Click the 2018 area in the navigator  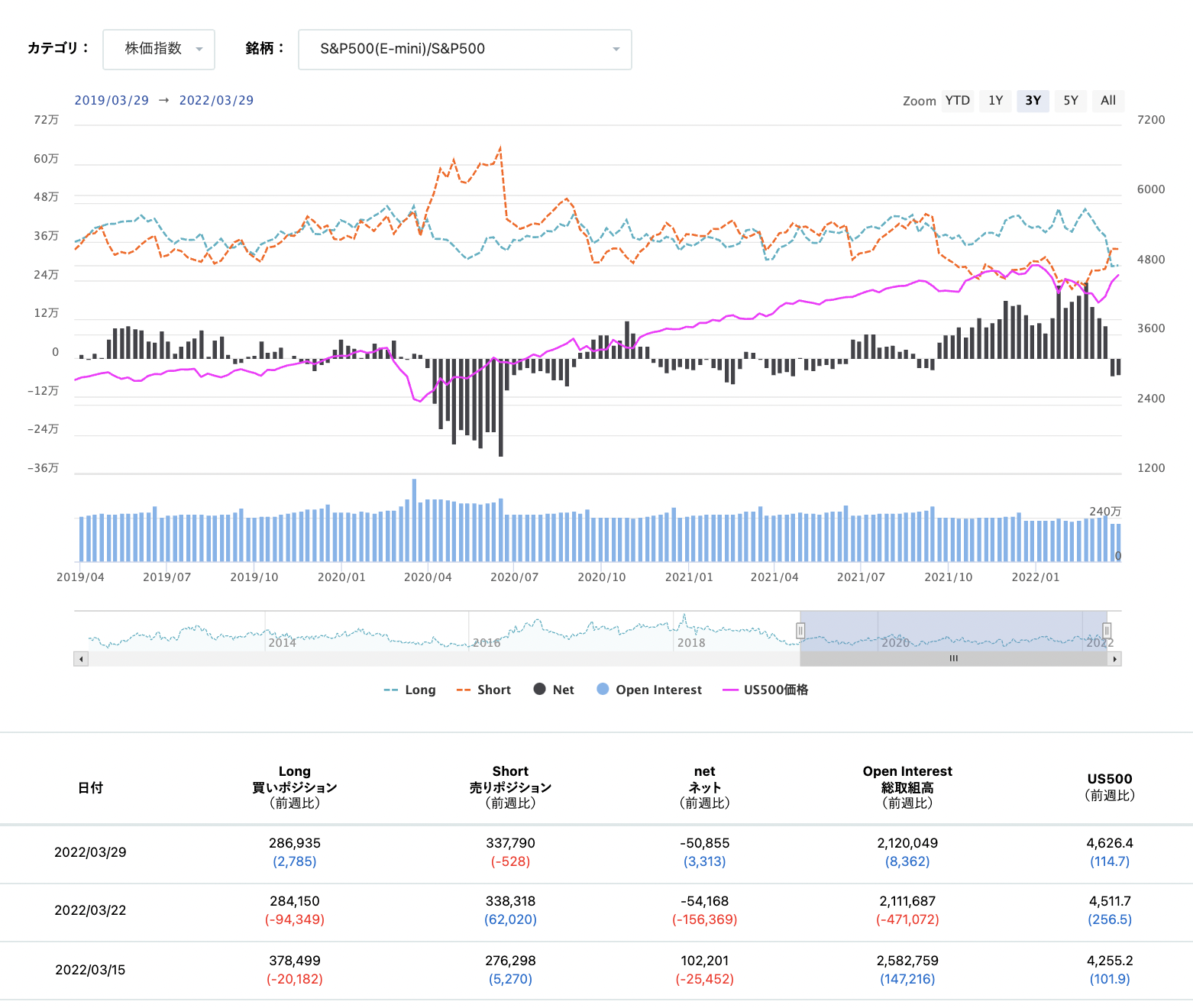[691, 642]
